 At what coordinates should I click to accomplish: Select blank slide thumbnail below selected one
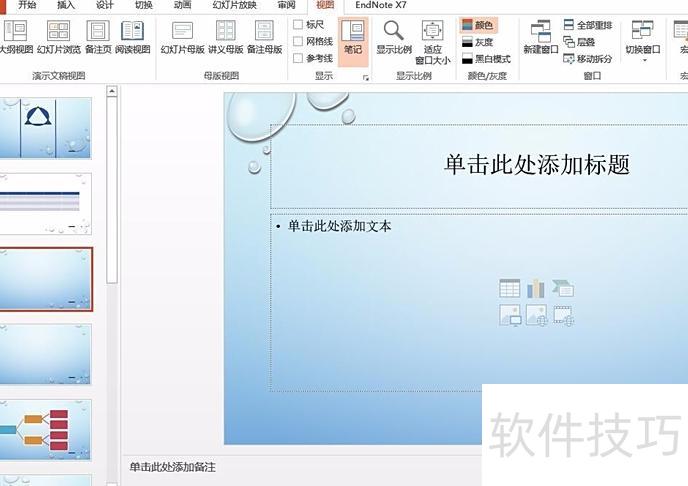click(x=46, y=354)
